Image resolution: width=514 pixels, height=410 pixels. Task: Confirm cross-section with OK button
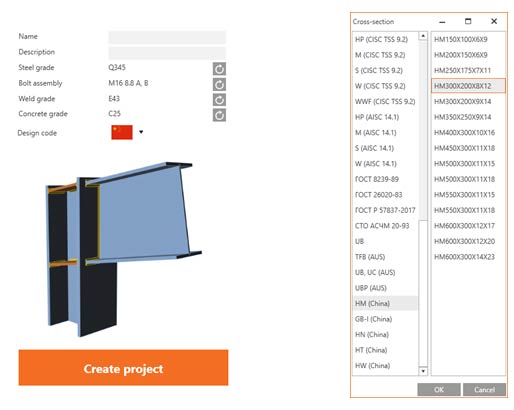point(439,389)
